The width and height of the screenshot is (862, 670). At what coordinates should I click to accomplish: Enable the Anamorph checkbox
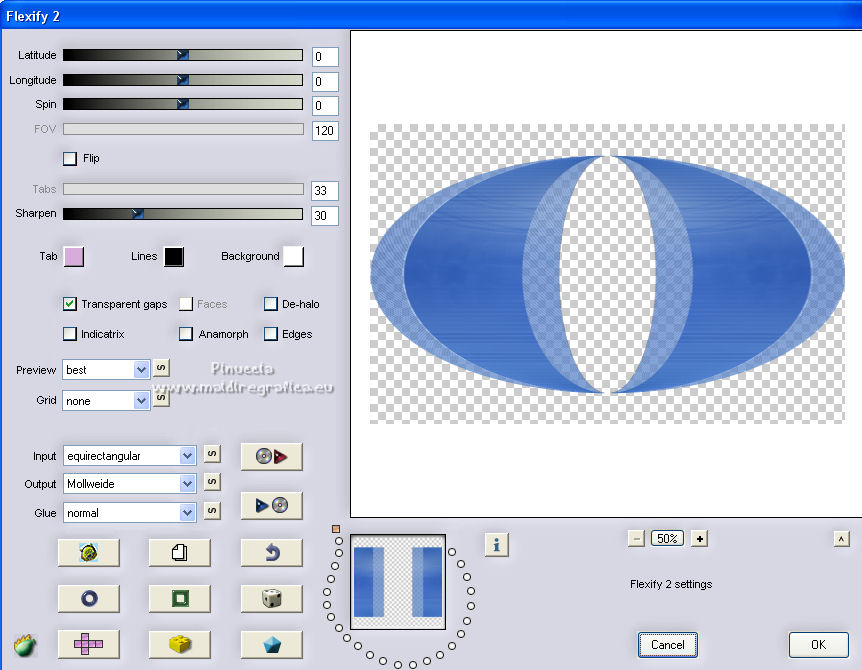[x=186, y=334]
